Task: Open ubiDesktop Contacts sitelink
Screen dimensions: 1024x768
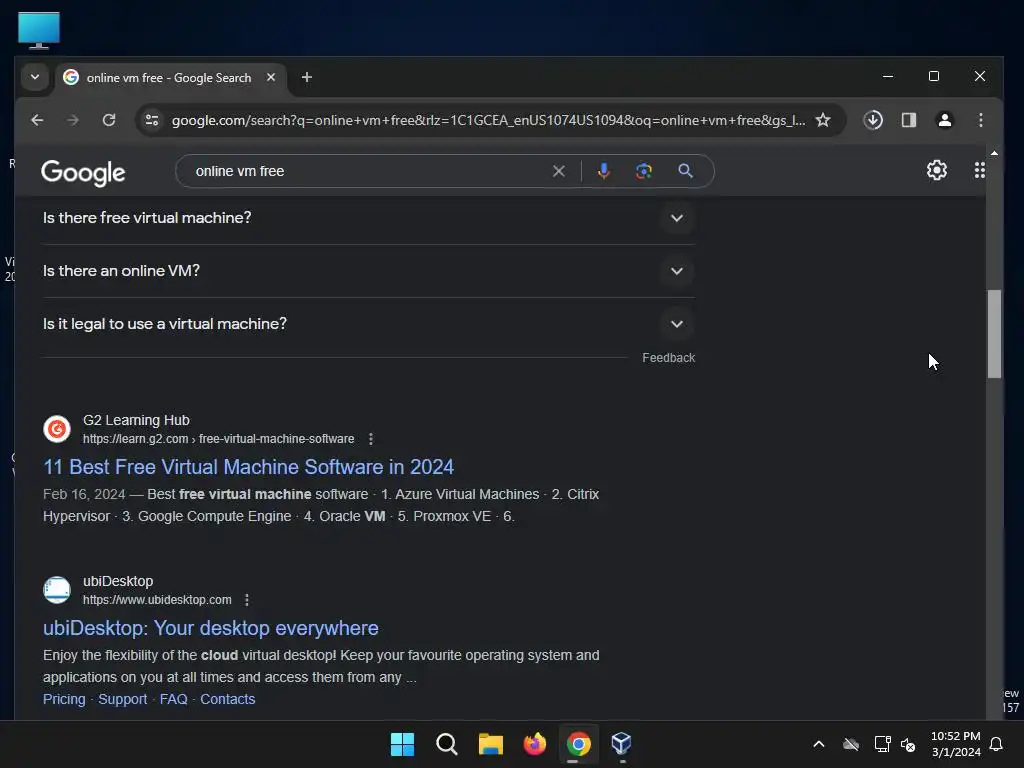Action: (x=227, y=699)
